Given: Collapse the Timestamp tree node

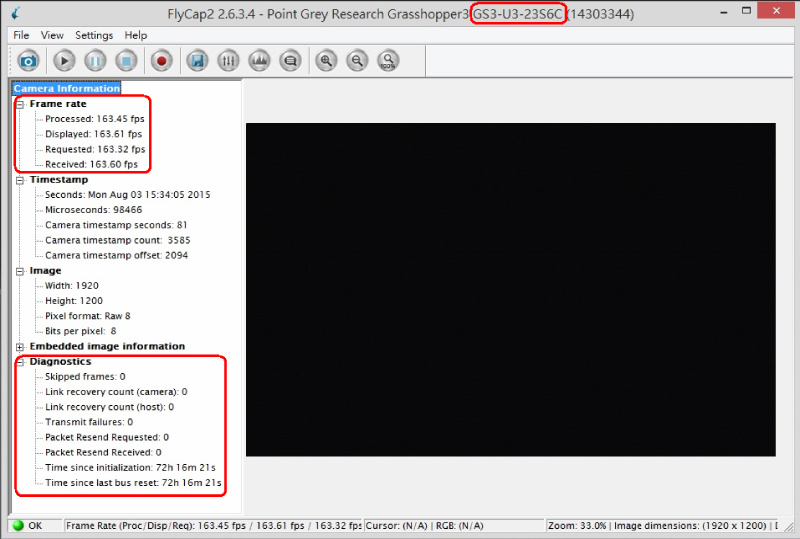Looking at the screenshot, I should (x=20, y=180).
